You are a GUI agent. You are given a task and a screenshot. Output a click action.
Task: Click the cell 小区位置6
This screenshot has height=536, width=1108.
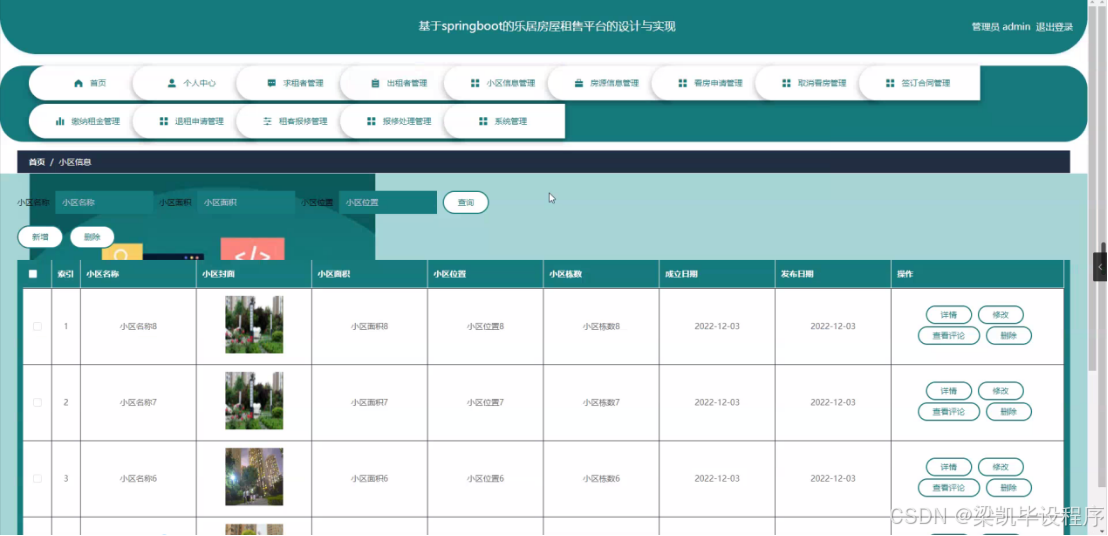[x=485, y=478]
